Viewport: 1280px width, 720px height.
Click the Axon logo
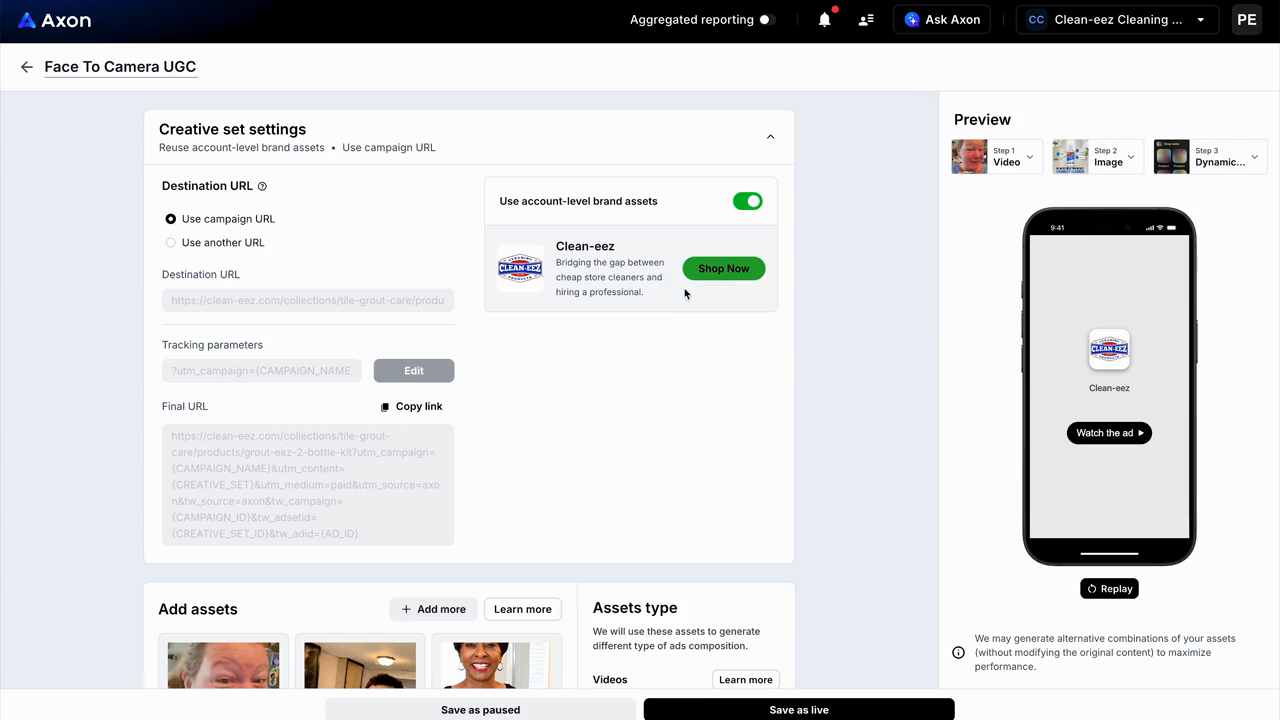[x=55, y=20]
